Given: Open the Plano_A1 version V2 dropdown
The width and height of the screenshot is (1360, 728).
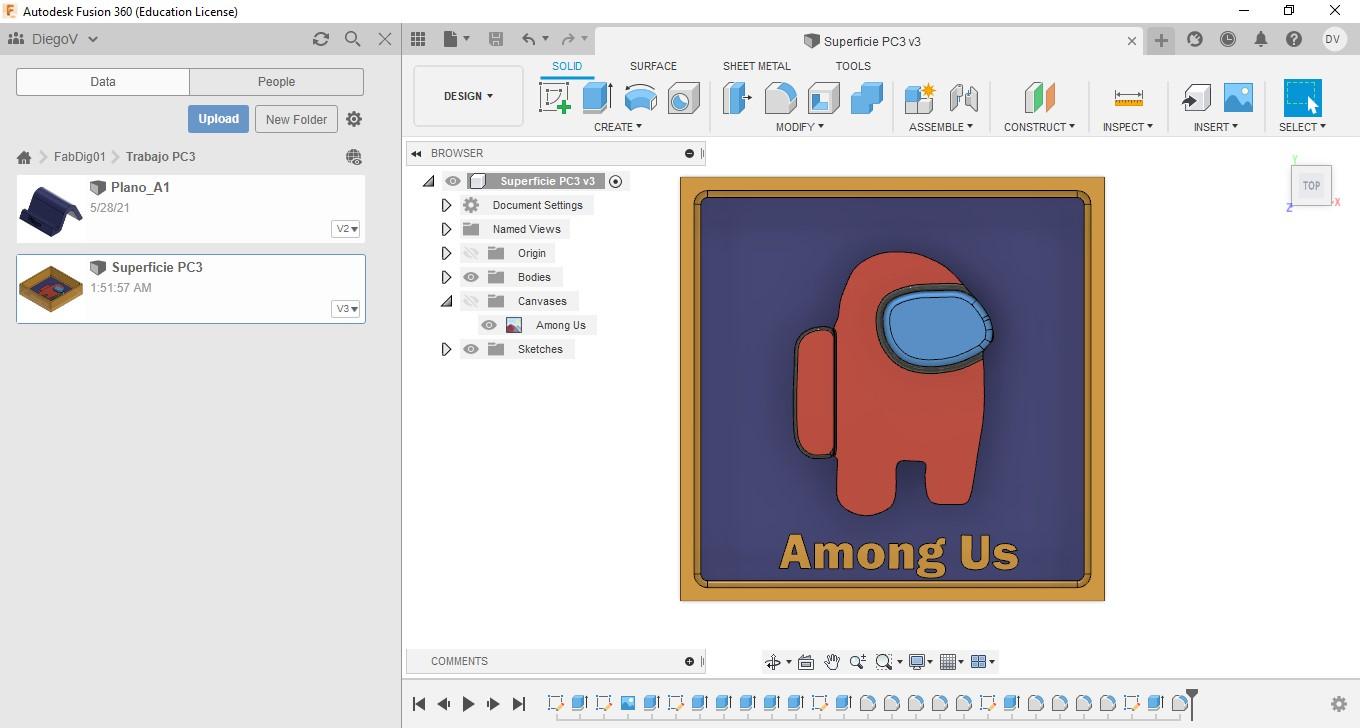Looking at the screenshot, I should [346, 229].
